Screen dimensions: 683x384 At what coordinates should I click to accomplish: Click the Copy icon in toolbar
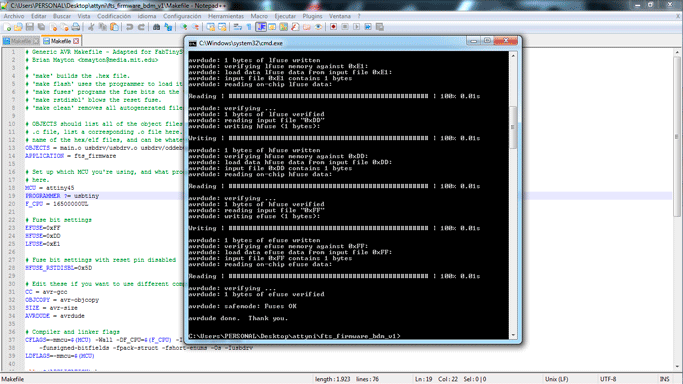(x=102, y=27)
